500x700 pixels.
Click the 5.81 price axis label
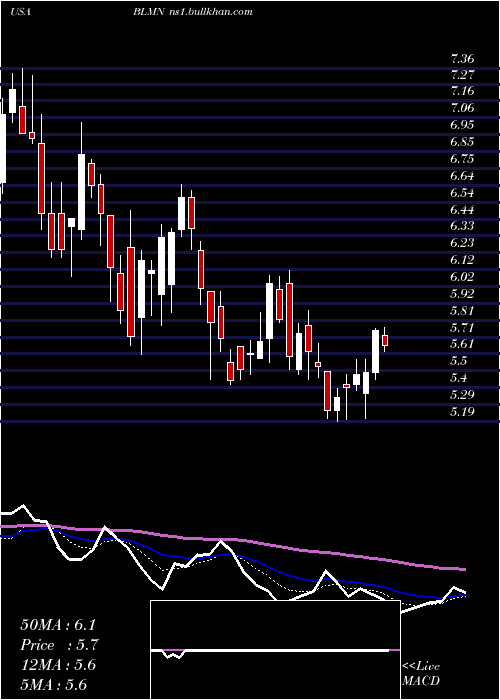(x=462, y=310)
